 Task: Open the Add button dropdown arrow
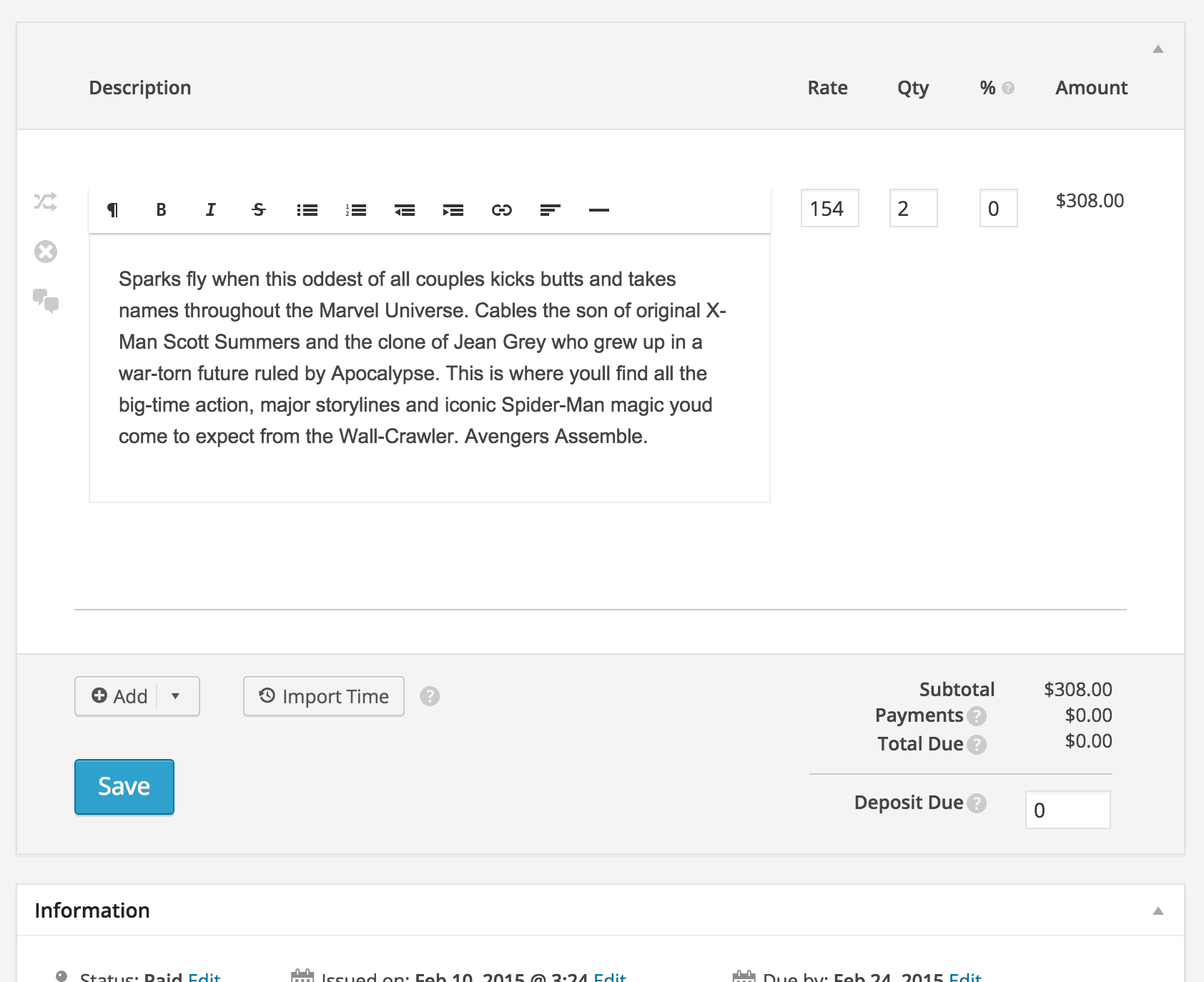[176, 696]
